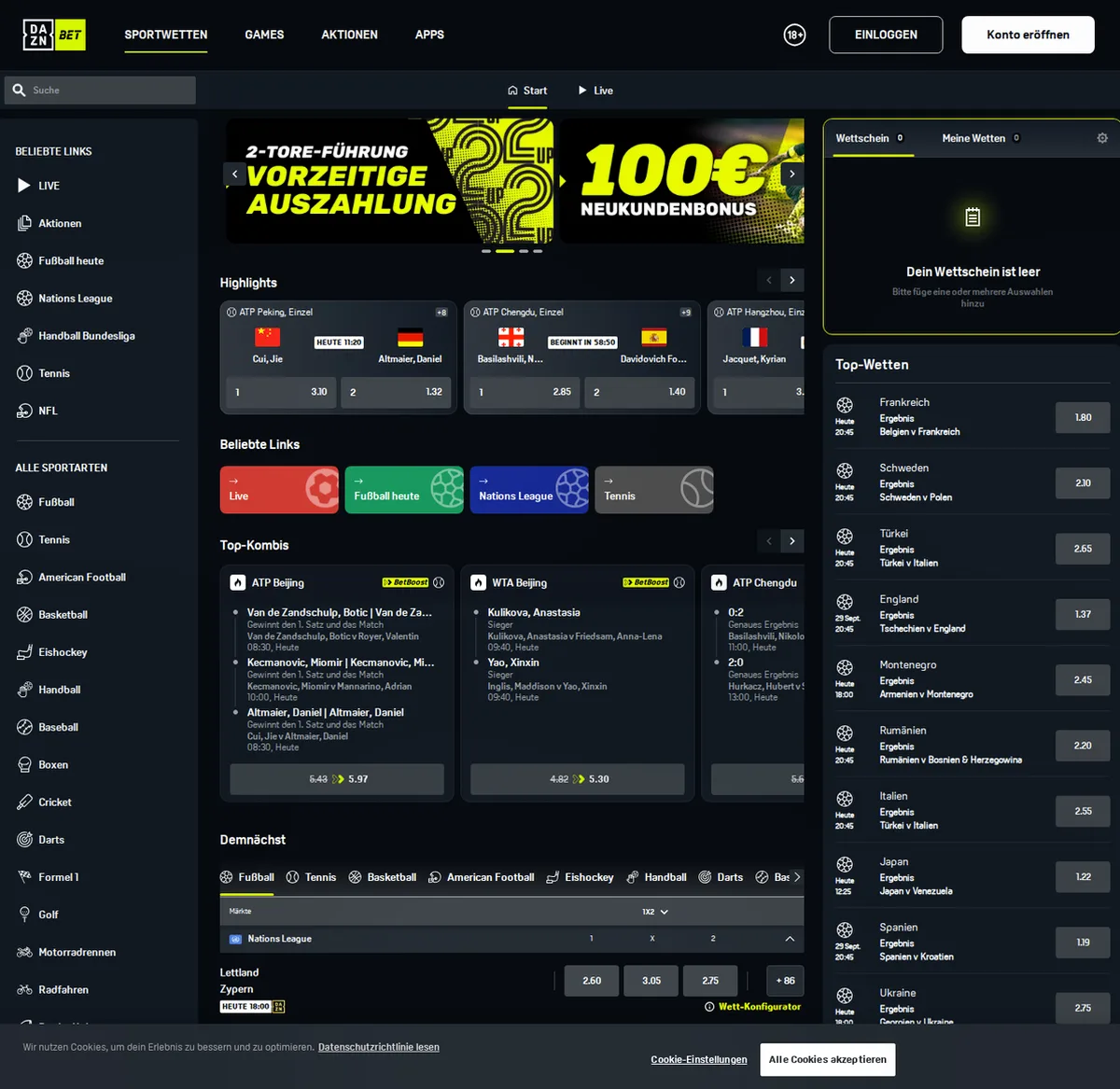Image resolution: width=1120 pixels, height=1089 pixels.
Task: Pick Altmaier, Daniel odds 1.32
Action: tap(396, 392)
